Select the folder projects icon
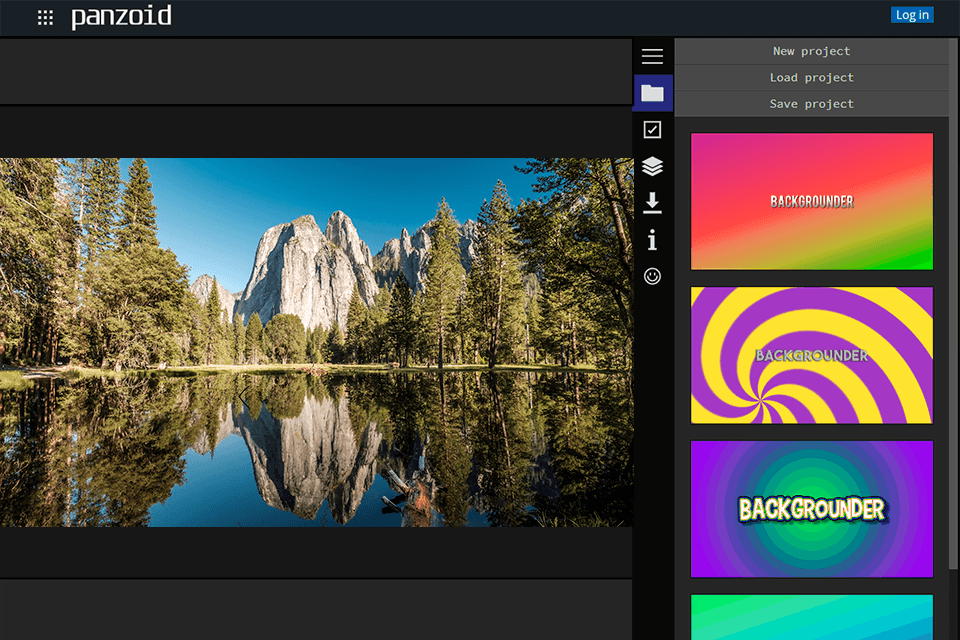 click(x=652, y=93)
